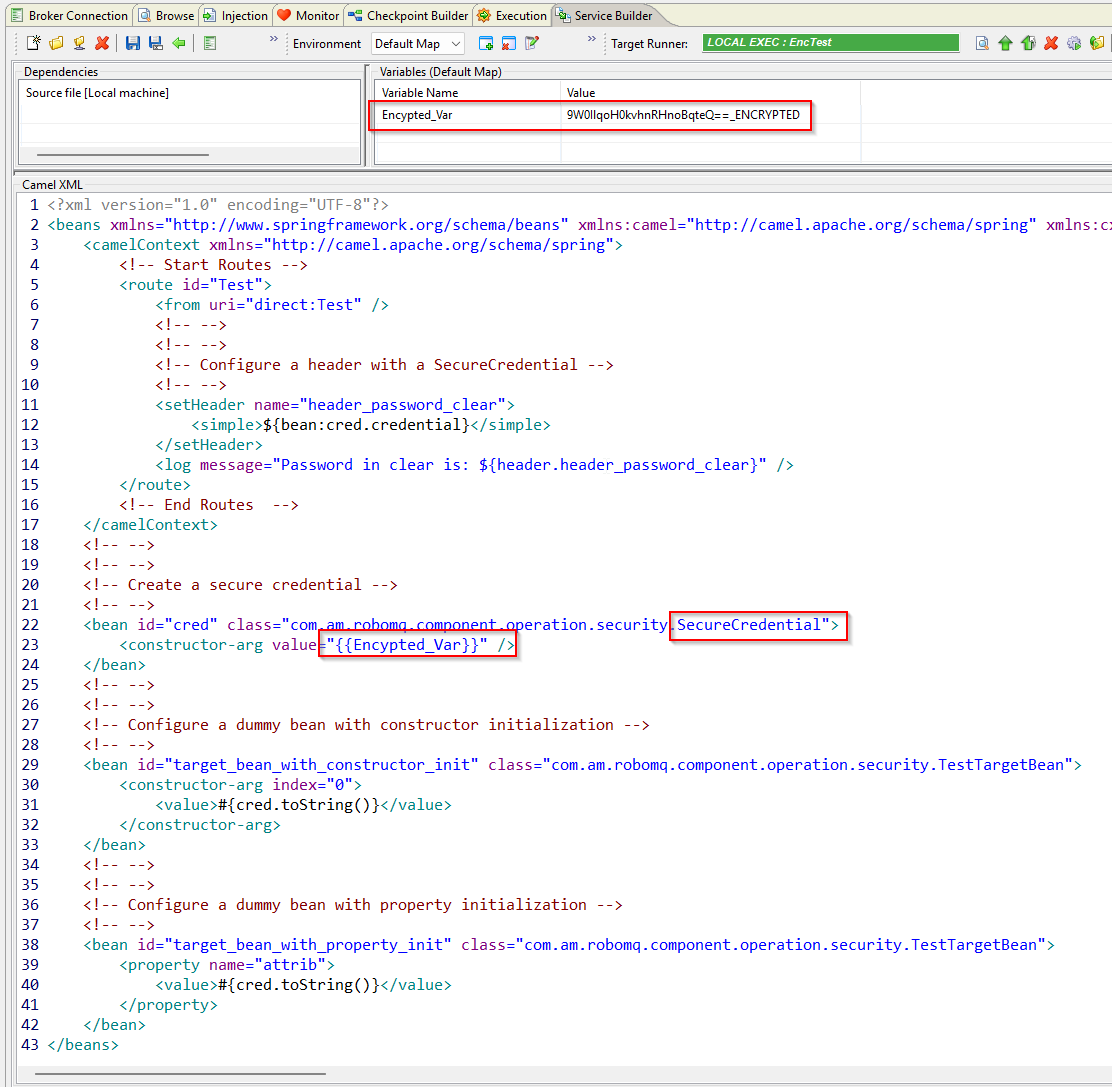The width and height of the screenshot is (1112, 1087).
Task: Click the magnifier icon beside Target Runner
Action: [x=982, y=43]
